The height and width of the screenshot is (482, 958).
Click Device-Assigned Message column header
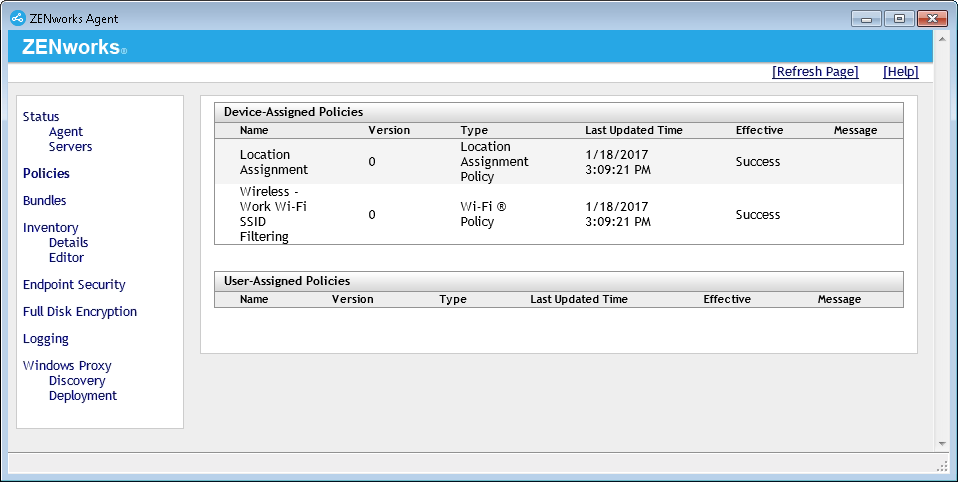pos(855,130)
